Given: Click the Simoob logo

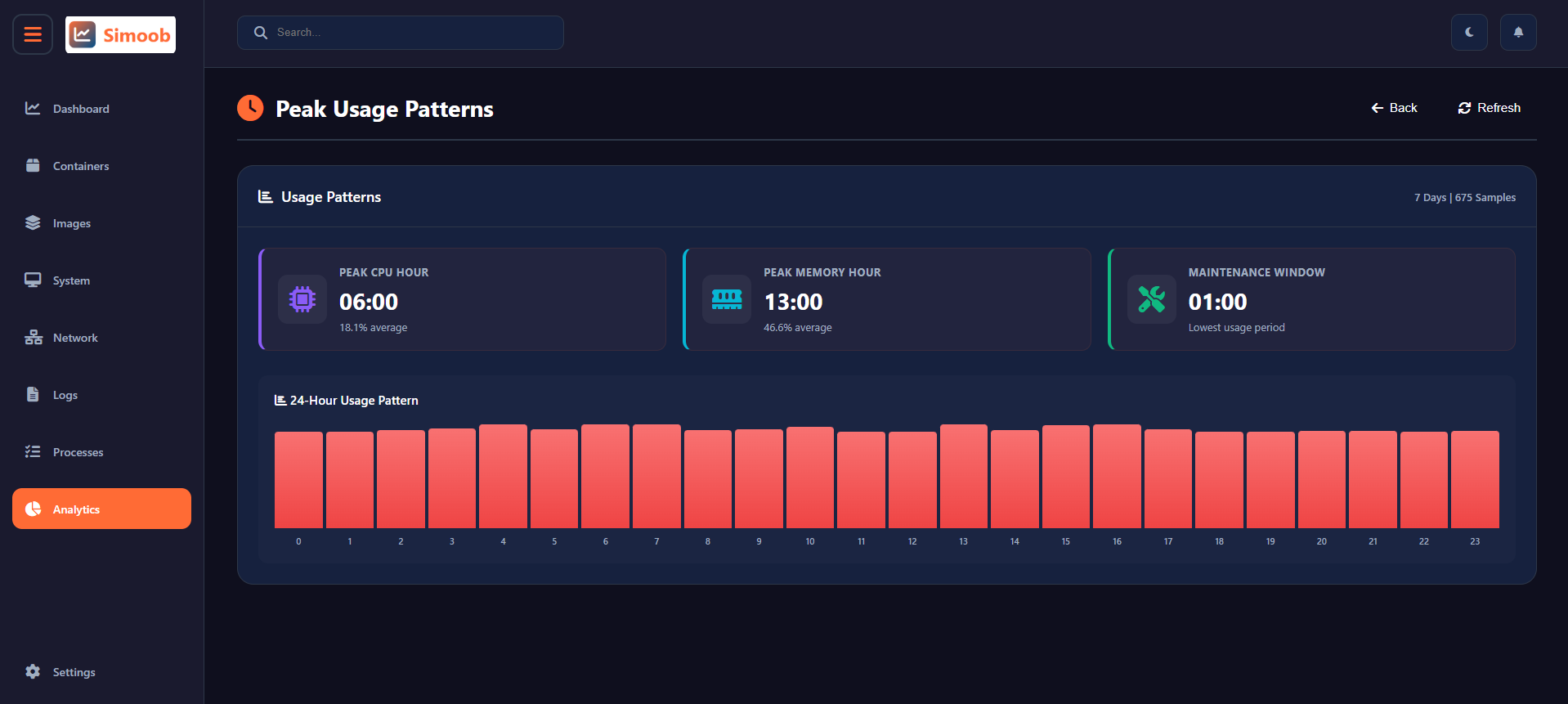Looking at the screenshot, I should point(120,34).
